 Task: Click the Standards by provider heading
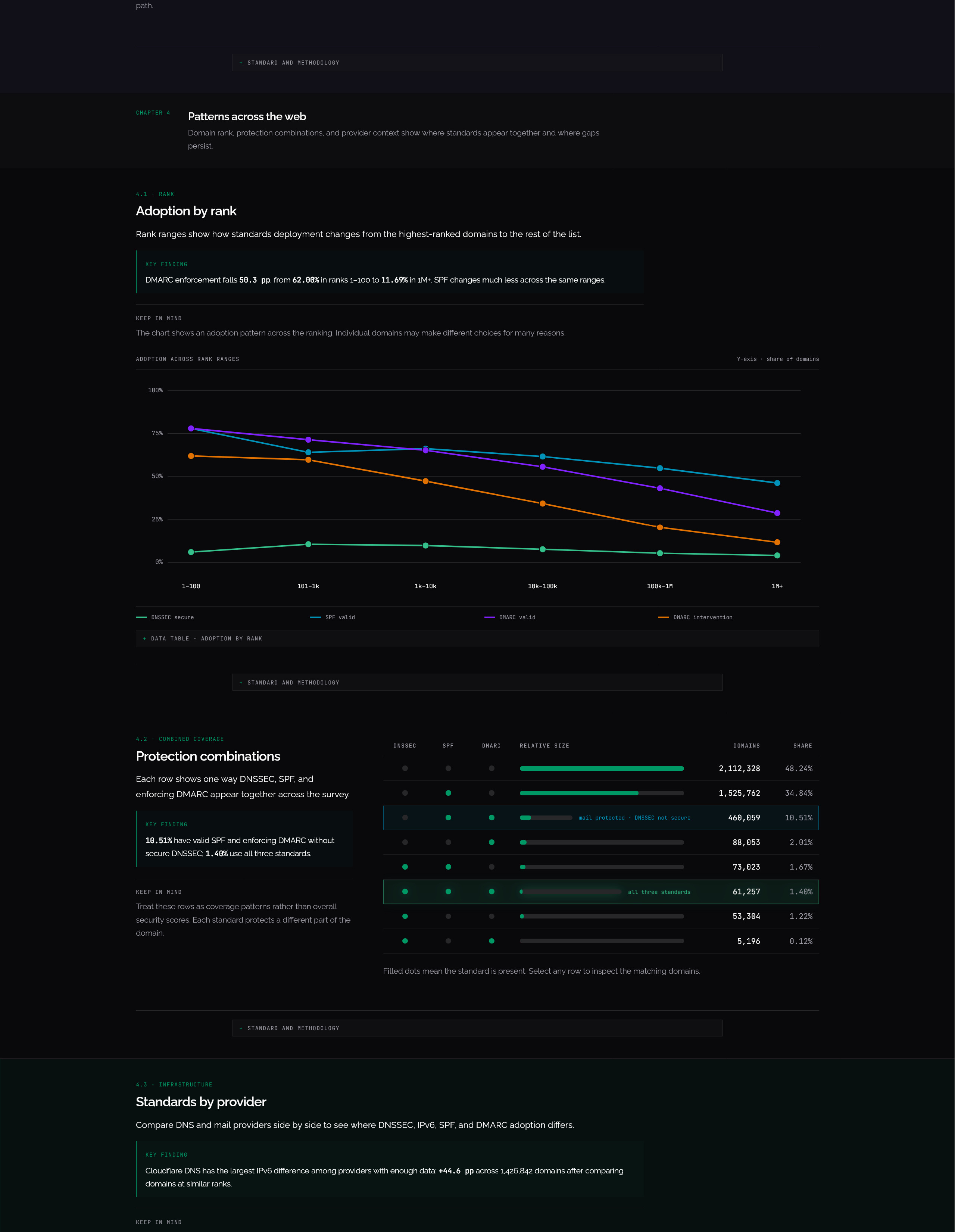(x=201, y=1102)
